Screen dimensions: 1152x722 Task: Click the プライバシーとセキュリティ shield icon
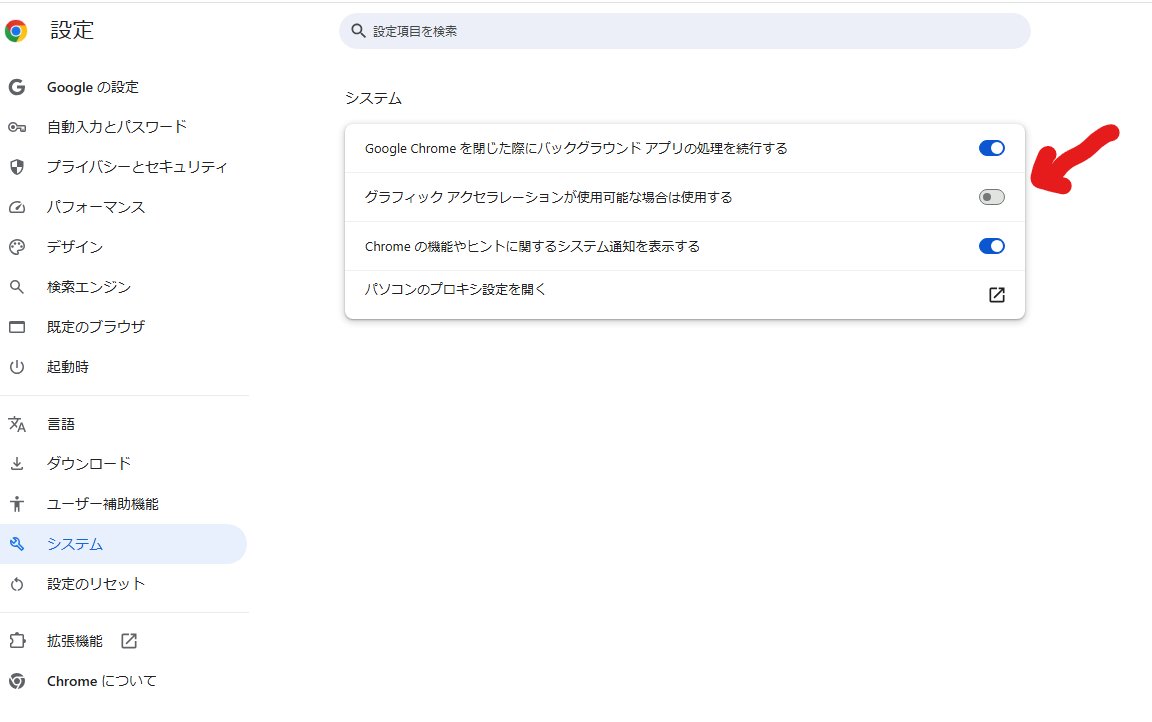click(17, 167)
